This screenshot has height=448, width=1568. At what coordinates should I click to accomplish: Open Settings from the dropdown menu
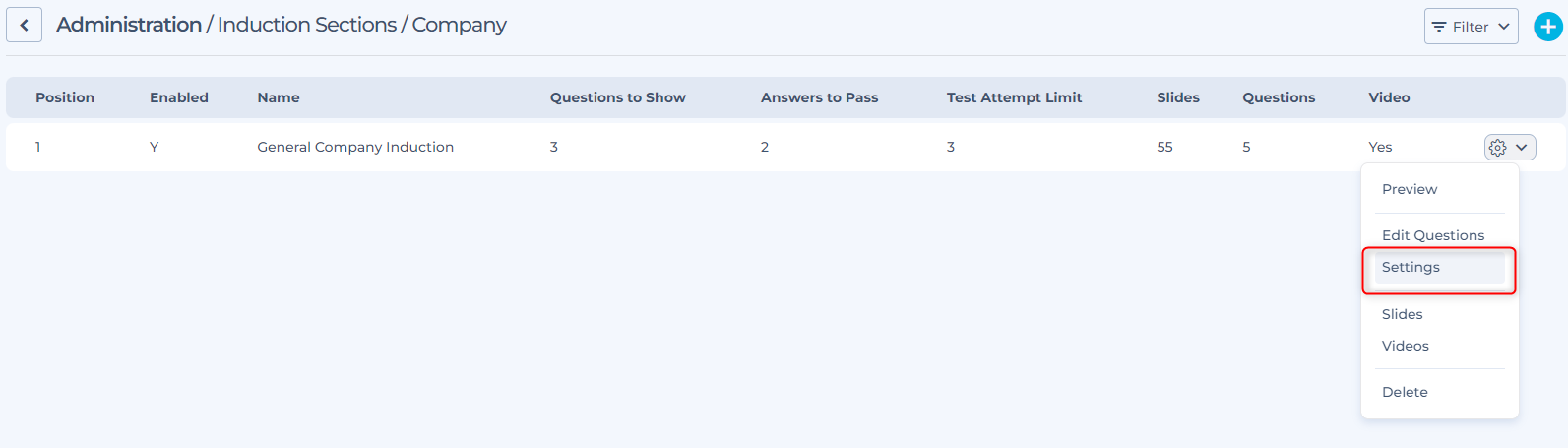coord(1411,267)
